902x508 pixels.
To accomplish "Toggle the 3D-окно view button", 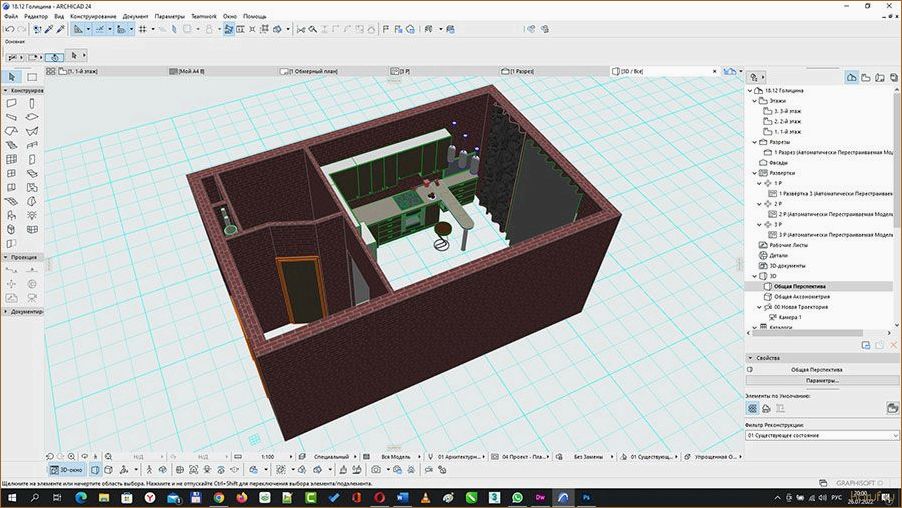I will 66,469.
